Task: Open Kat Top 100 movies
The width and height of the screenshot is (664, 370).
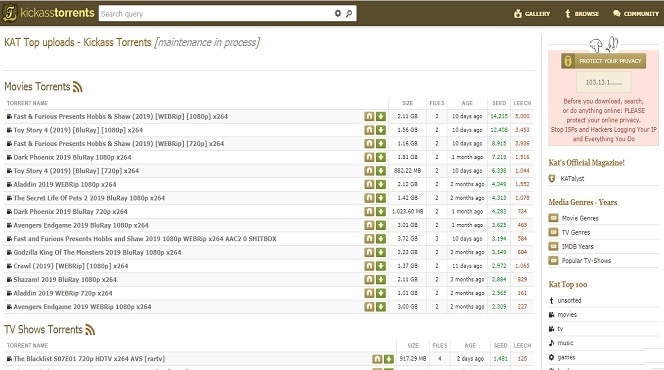Action: [567, 315]
